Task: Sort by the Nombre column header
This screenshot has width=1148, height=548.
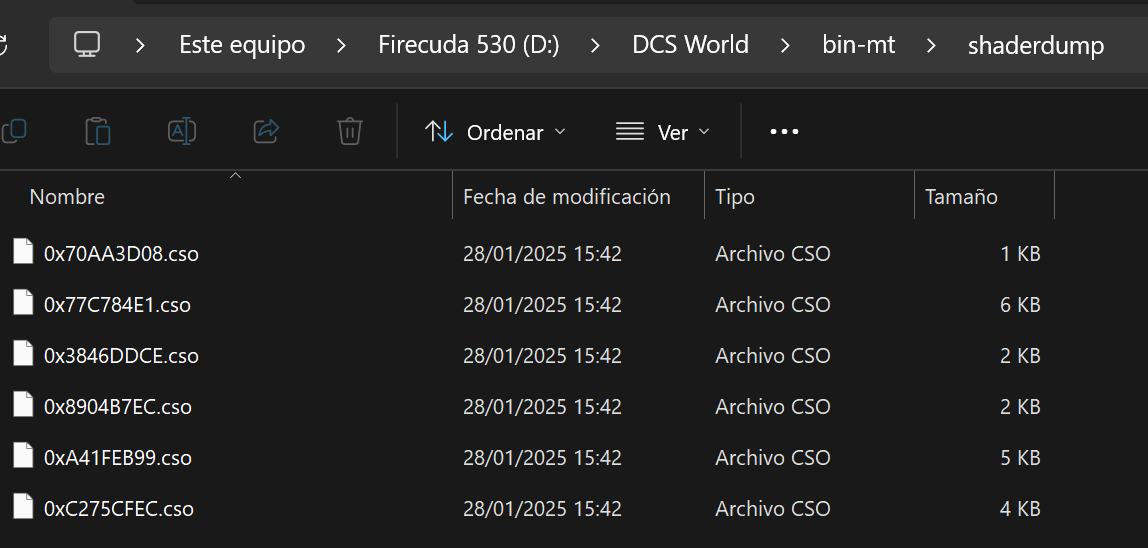Action: pyautogui.click(x=67, y=196)
